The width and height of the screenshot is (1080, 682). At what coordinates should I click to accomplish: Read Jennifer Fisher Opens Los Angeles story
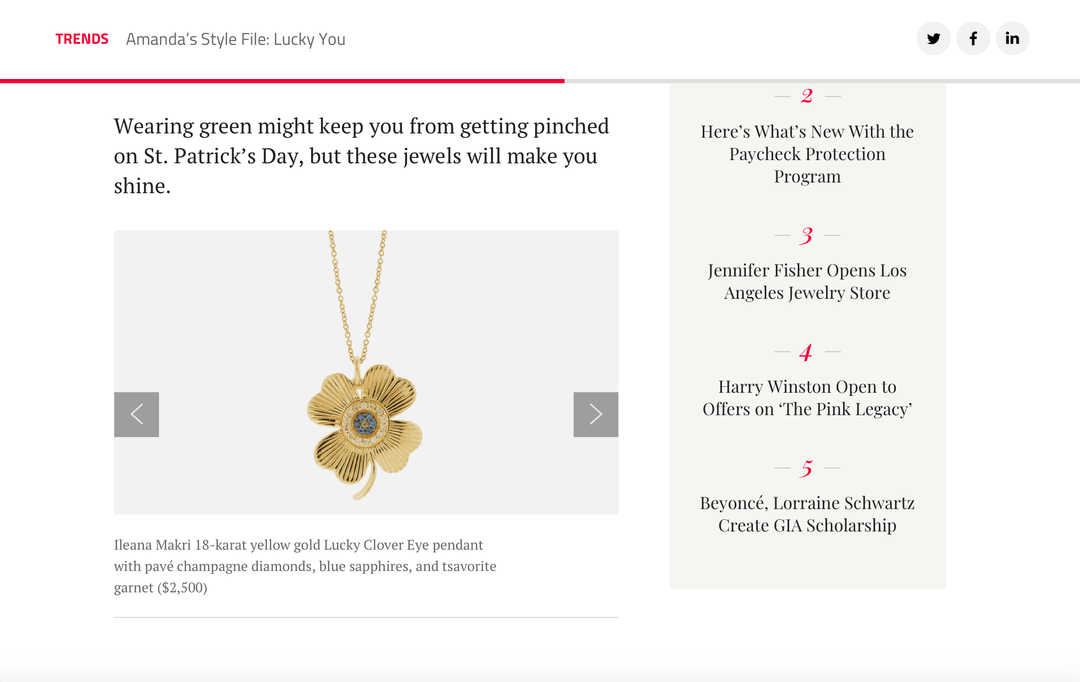click(x=807, y=281)
